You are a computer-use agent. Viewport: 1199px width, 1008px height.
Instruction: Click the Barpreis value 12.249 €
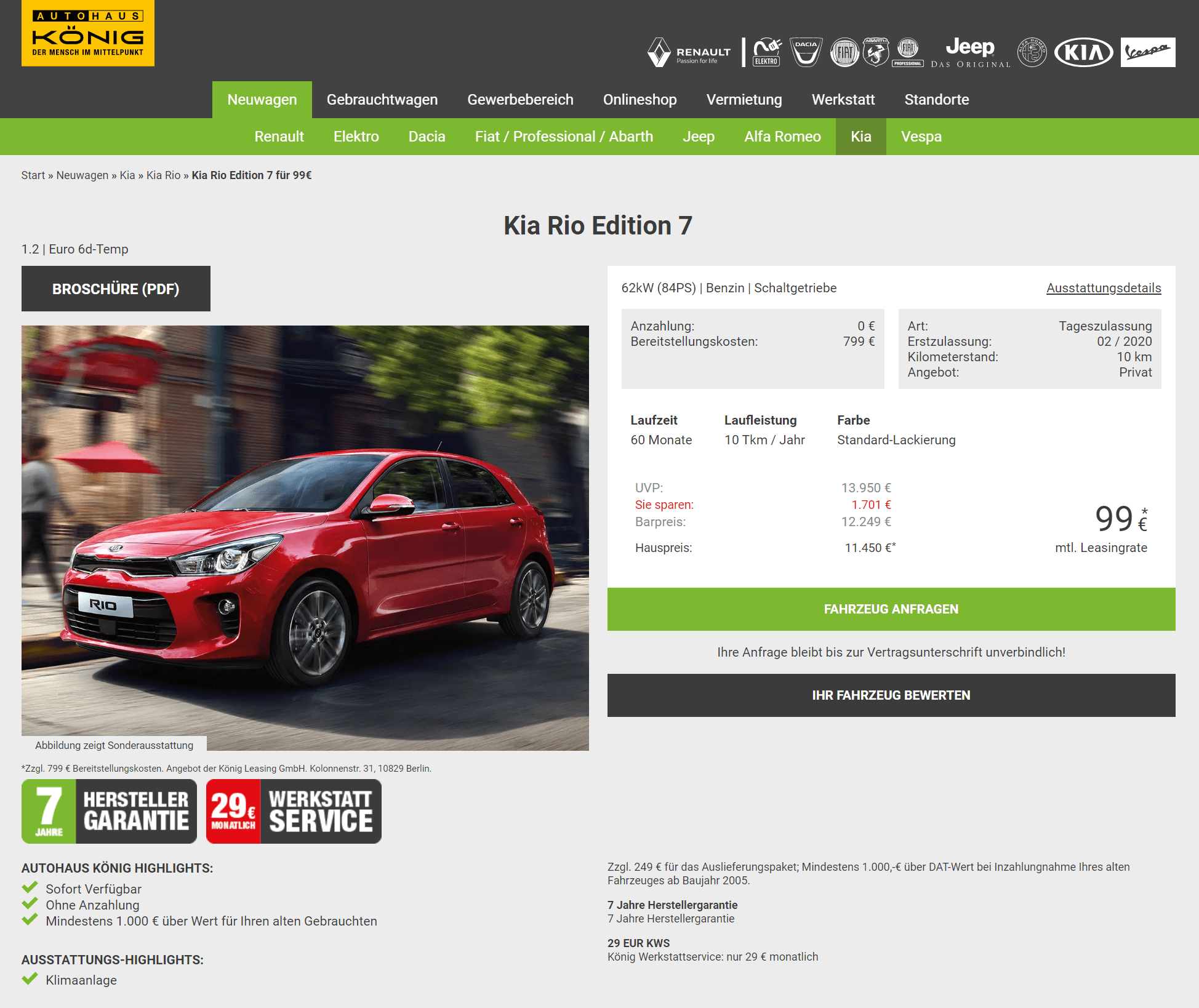866,522
